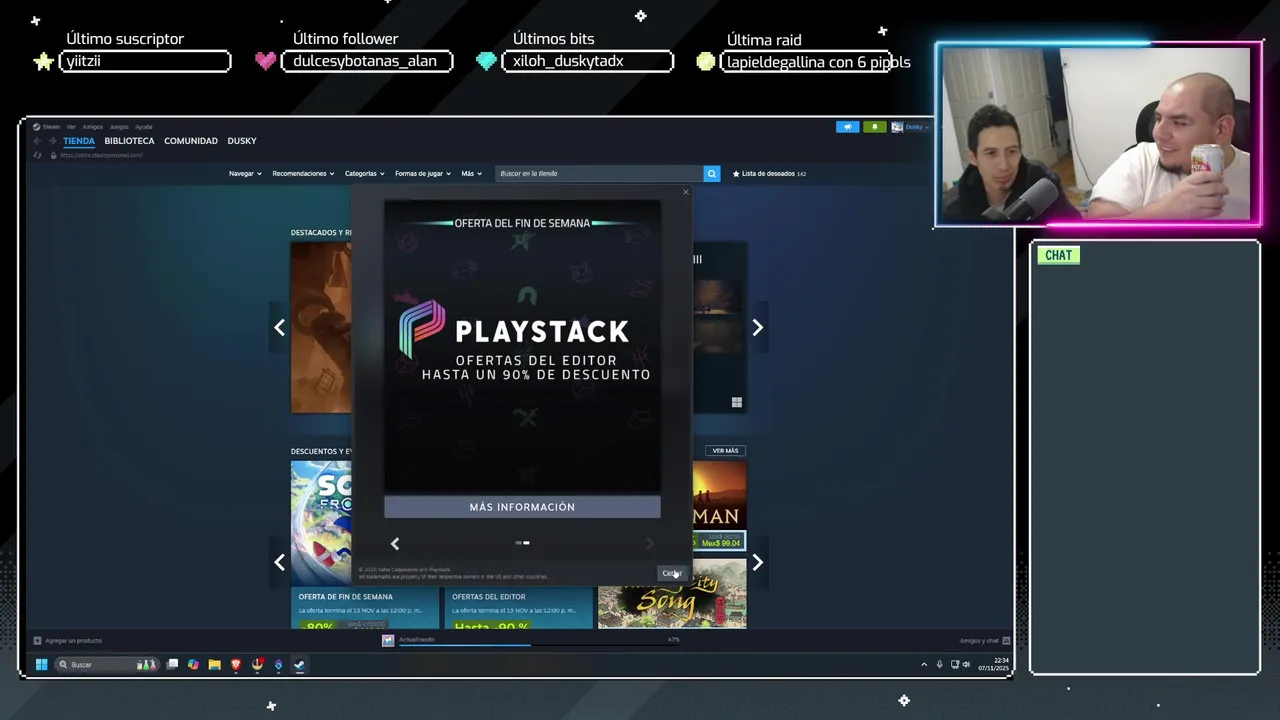This screenshot has height=720, width=1280.
Task: Open the City Song game thumbnail
Action: [x=672, y=594]
